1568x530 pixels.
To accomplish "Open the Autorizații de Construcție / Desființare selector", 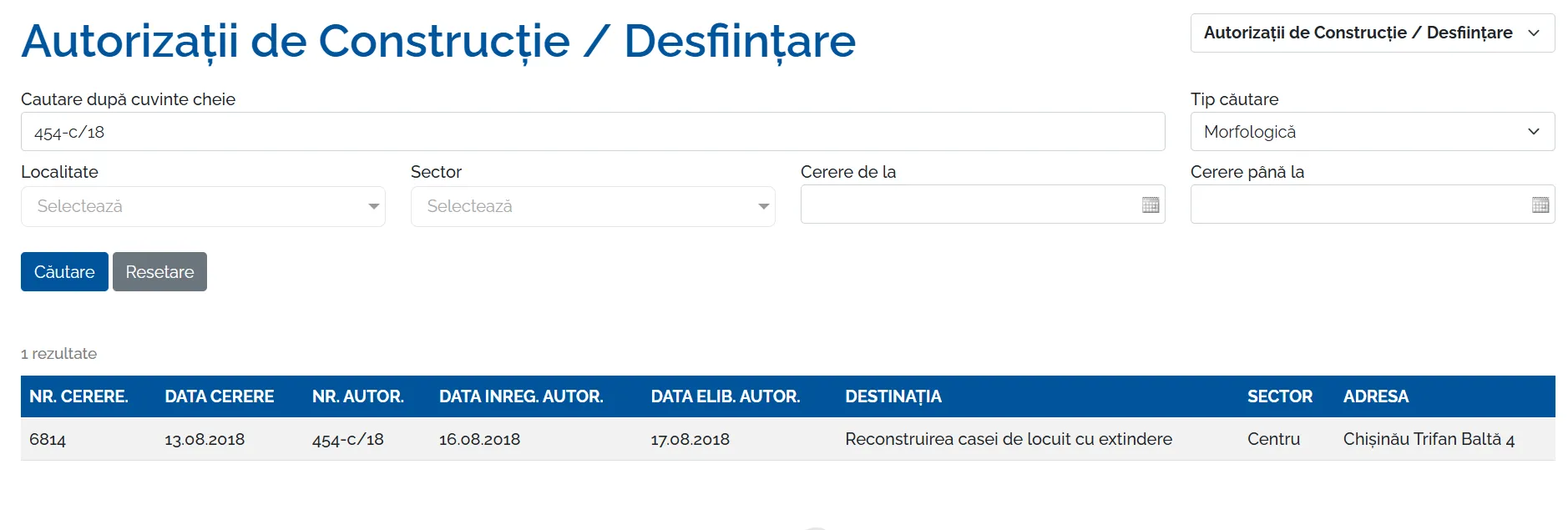I will pyautogui.click(x=1372, y=33).
